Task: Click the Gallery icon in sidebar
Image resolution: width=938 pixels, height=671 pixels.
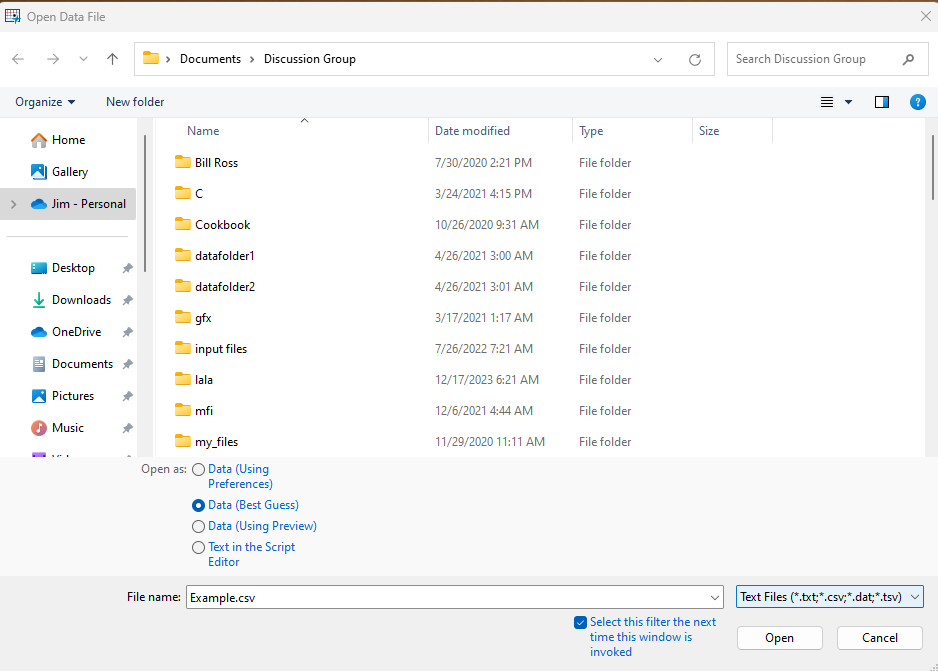Action: click(39, 172)
